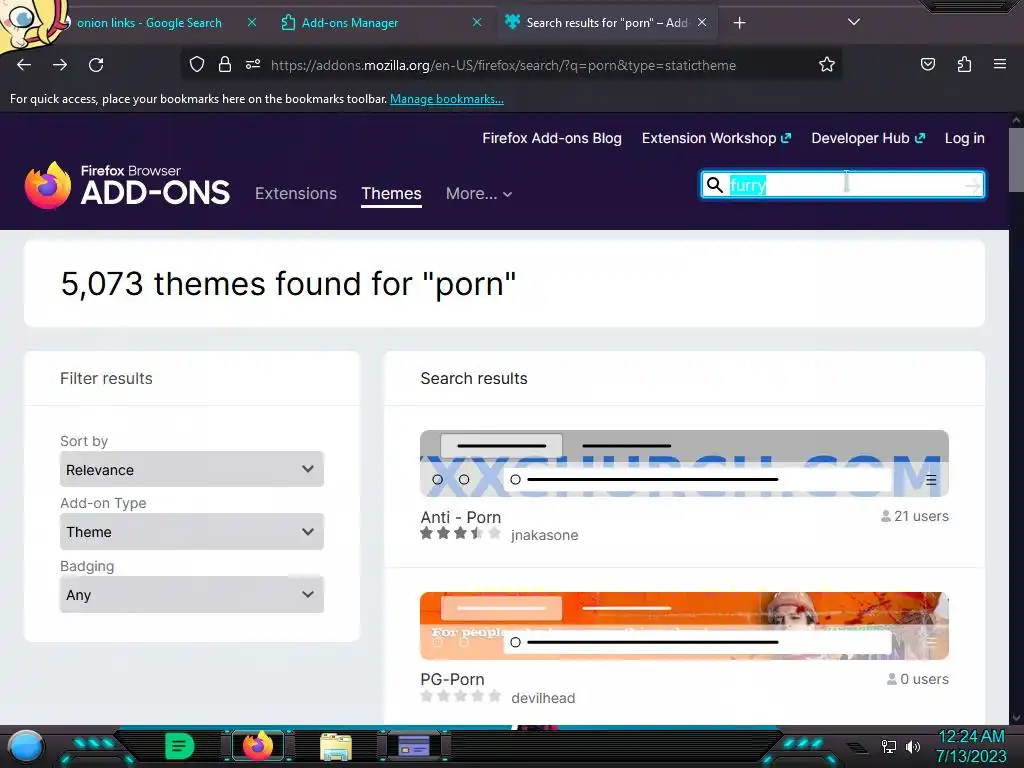Close the Add-ons Manager tab
Viewport: 1024px width, 768px height.
click(477, 22)
